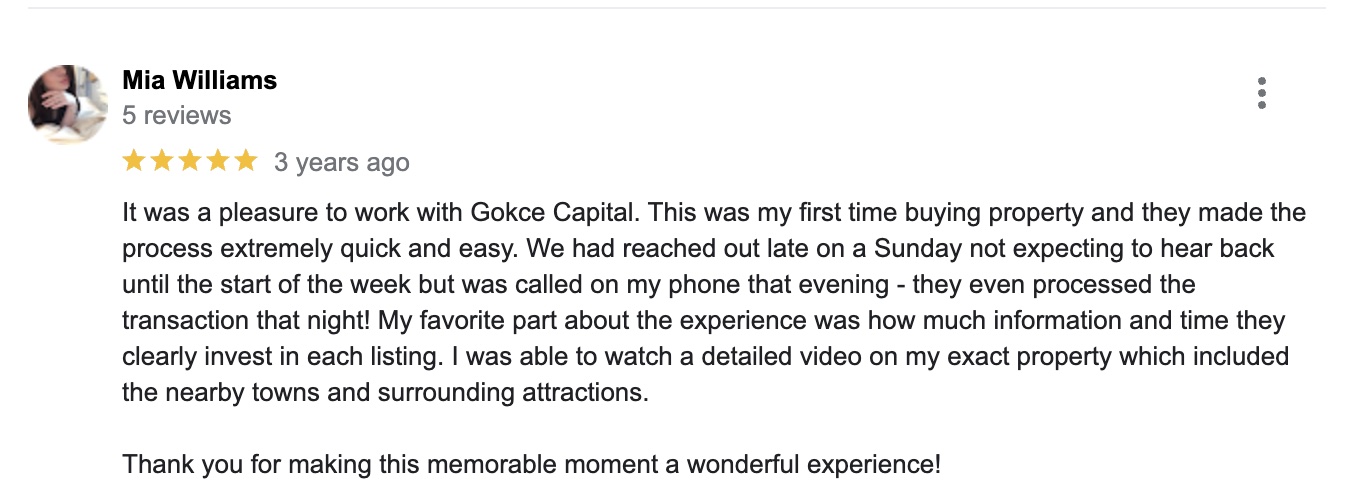Screen dimensions: 1372x500
Task: Click the fourth gold rating star
Action: pyautogui.click(x=217, y=161)
